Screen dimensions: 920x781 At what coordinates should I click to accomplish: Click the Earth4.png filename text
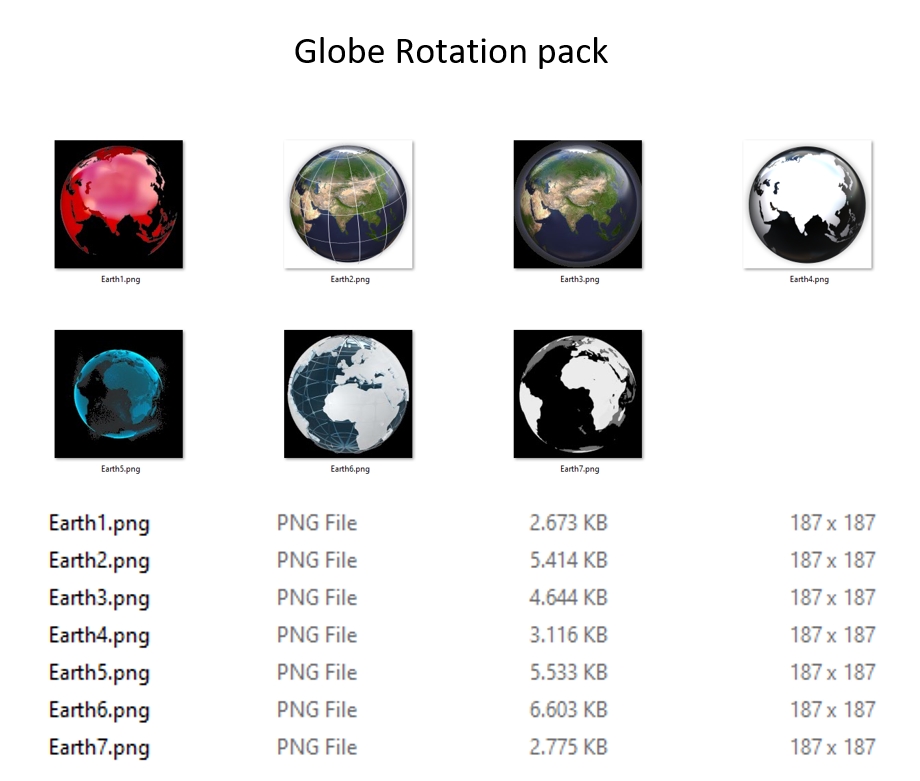100,635
